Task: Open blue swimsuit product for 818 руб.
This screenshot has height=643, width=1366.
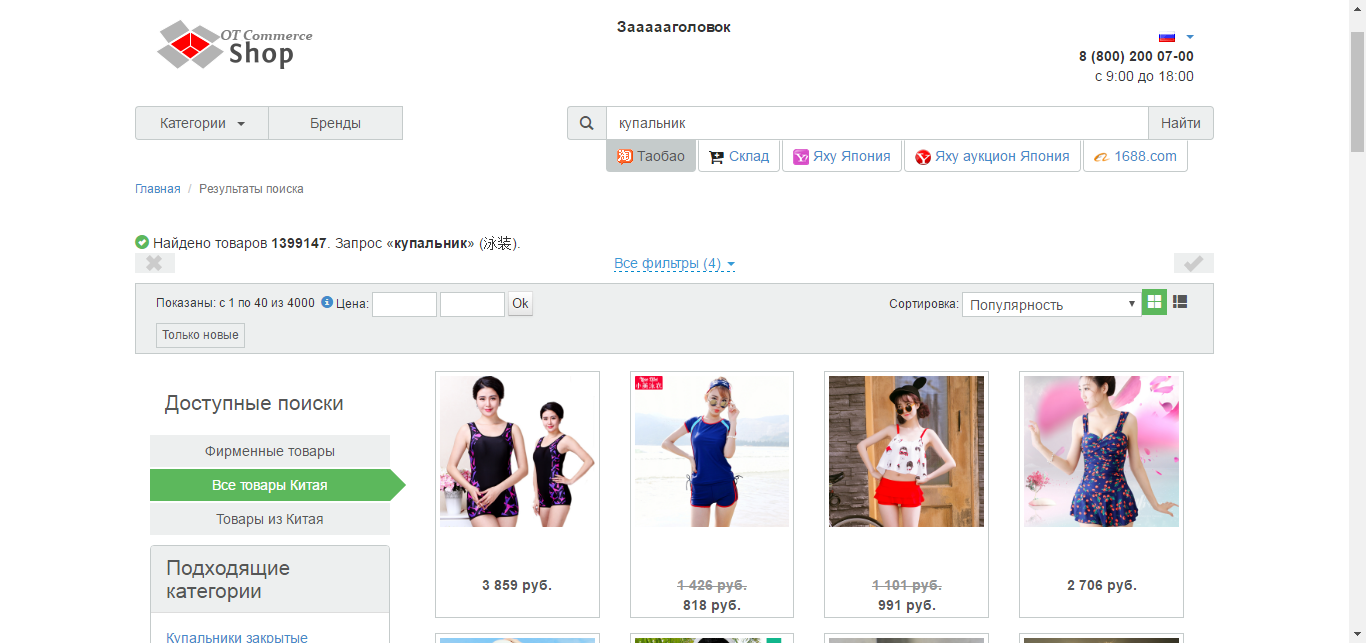Action: (x=712, y=494)
